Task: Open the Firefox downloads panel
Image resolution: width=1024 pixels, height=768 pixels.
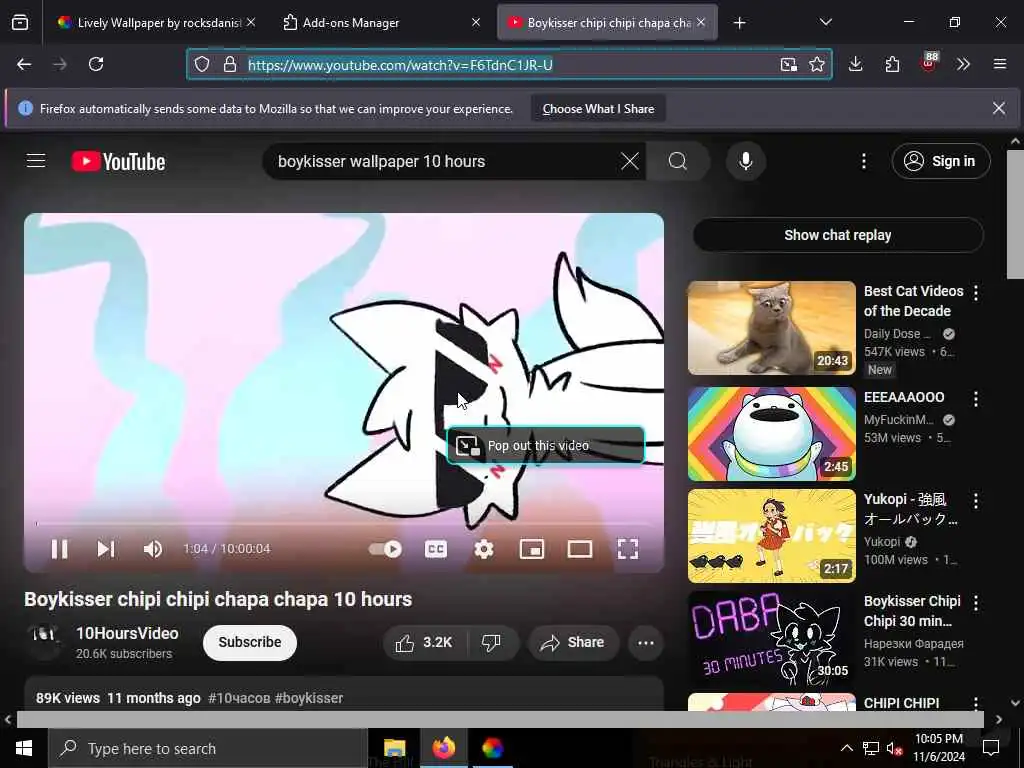Action: (x=856, y=64)
